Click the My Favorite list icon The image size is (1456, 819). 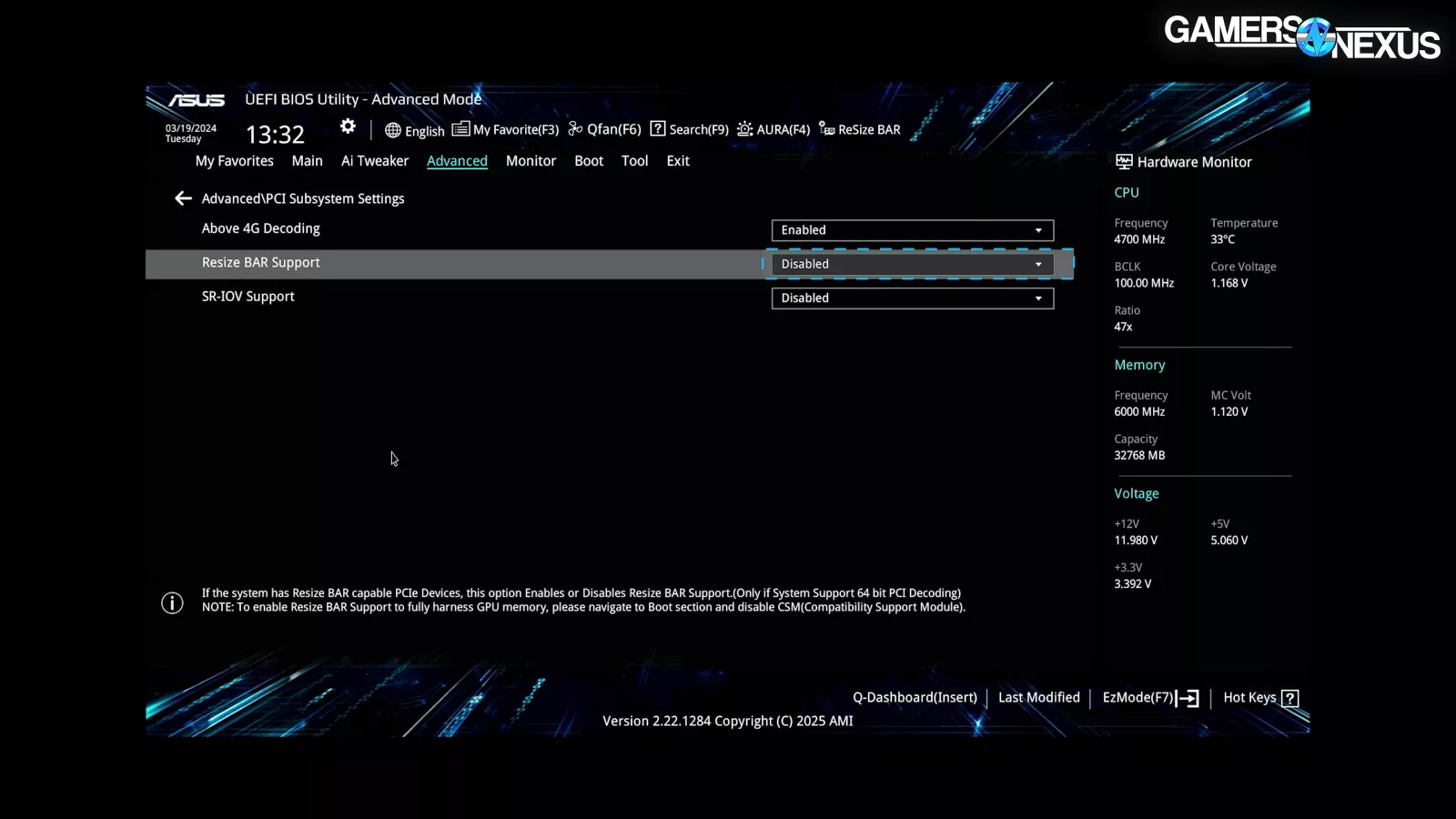tap(460, 129)
